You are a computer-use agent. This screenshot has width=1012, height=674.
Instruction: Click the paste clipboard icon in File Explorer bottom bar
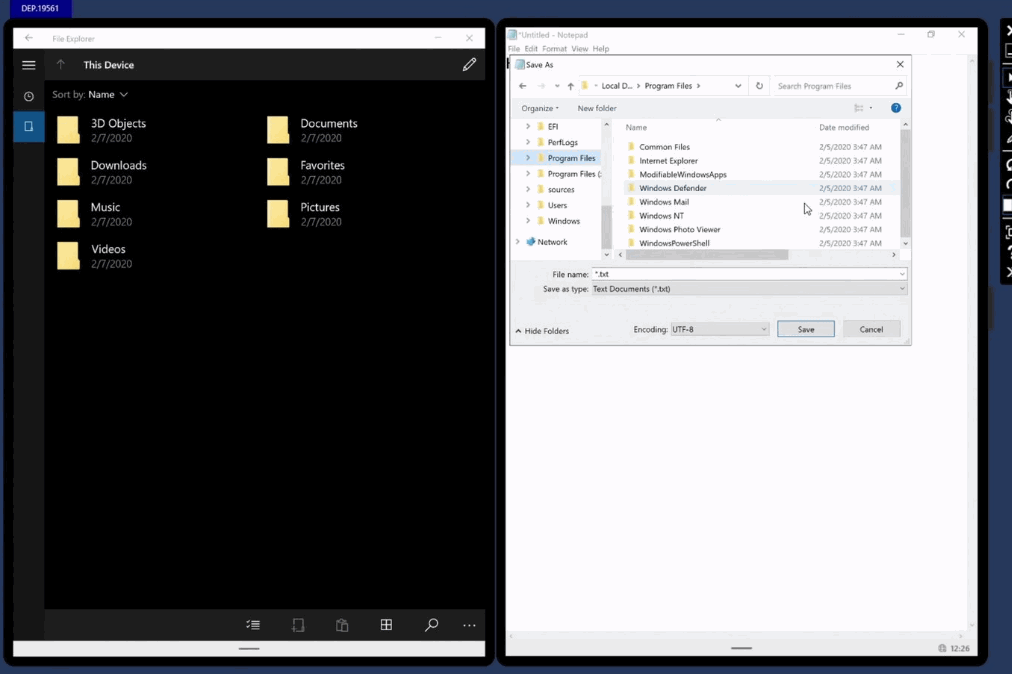[342, 624]
